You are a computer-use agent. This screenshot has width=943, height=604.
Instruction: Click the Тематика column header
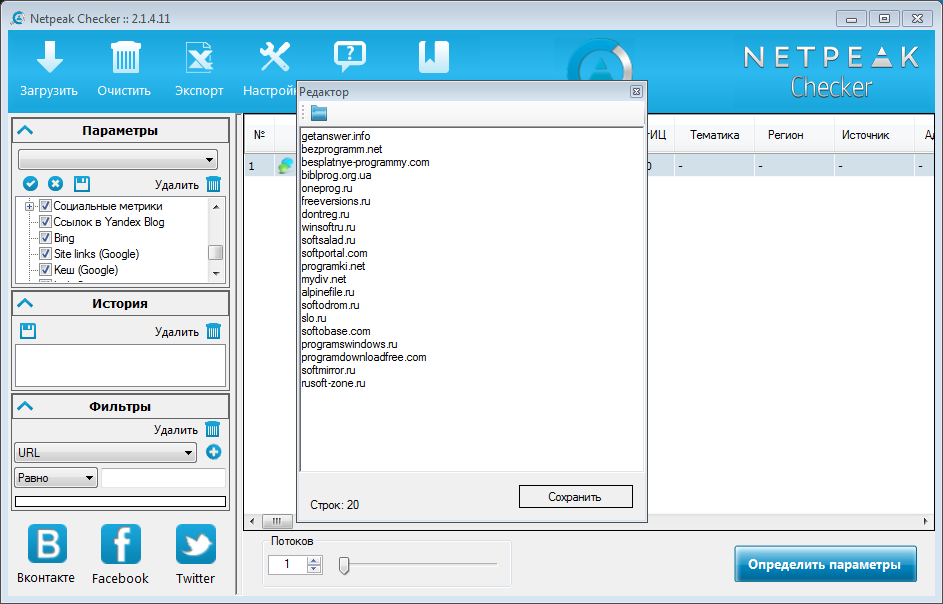(714, 135)
